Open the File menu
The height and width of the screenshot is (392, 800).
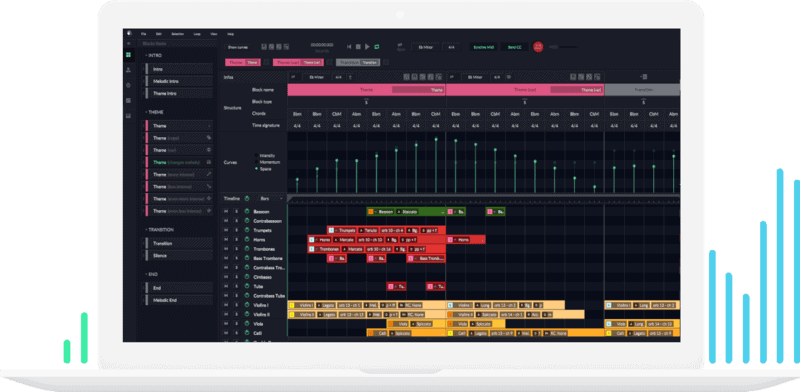(x=144, y=34)
